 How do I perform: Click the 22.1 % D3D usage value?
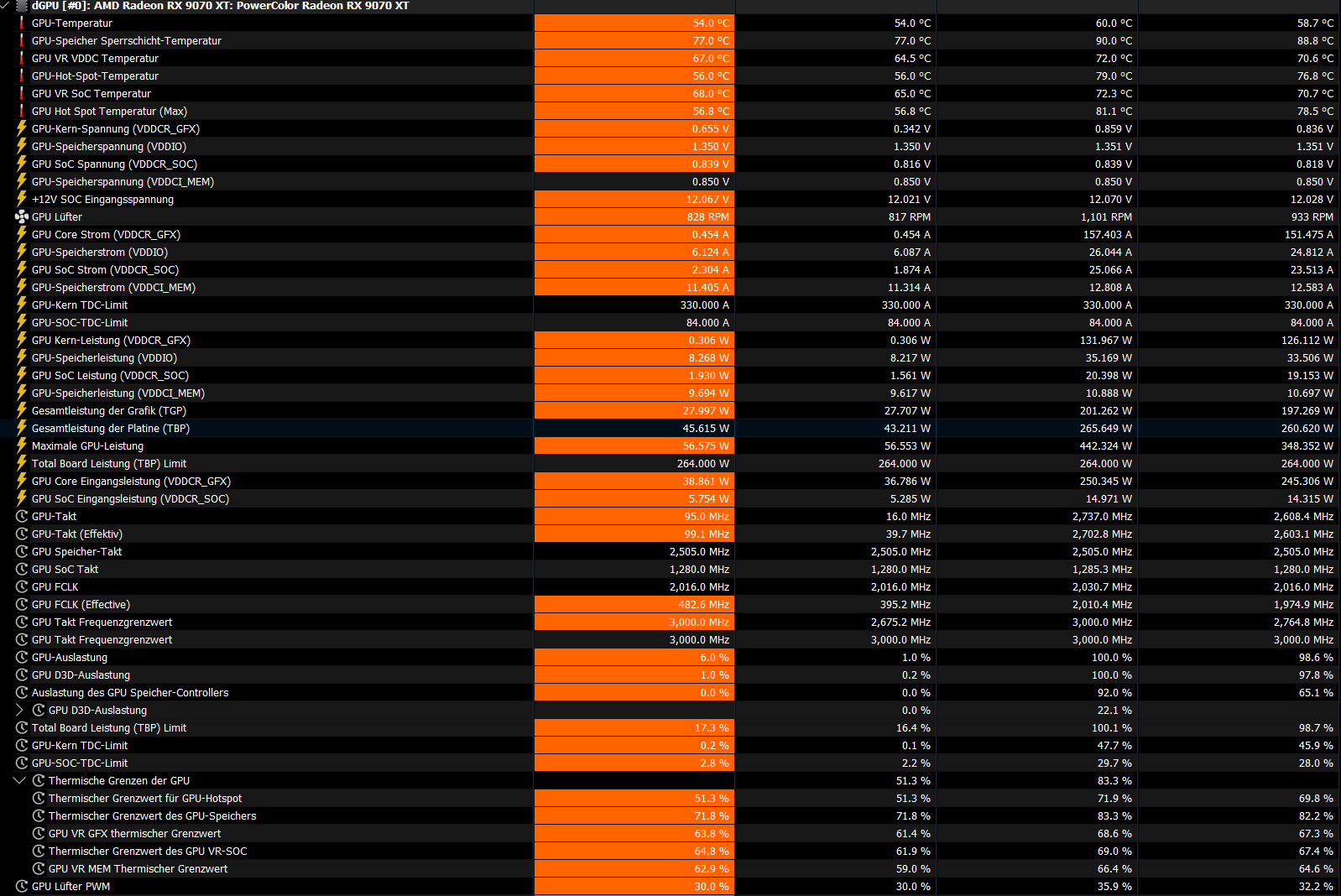(1114, 710)
